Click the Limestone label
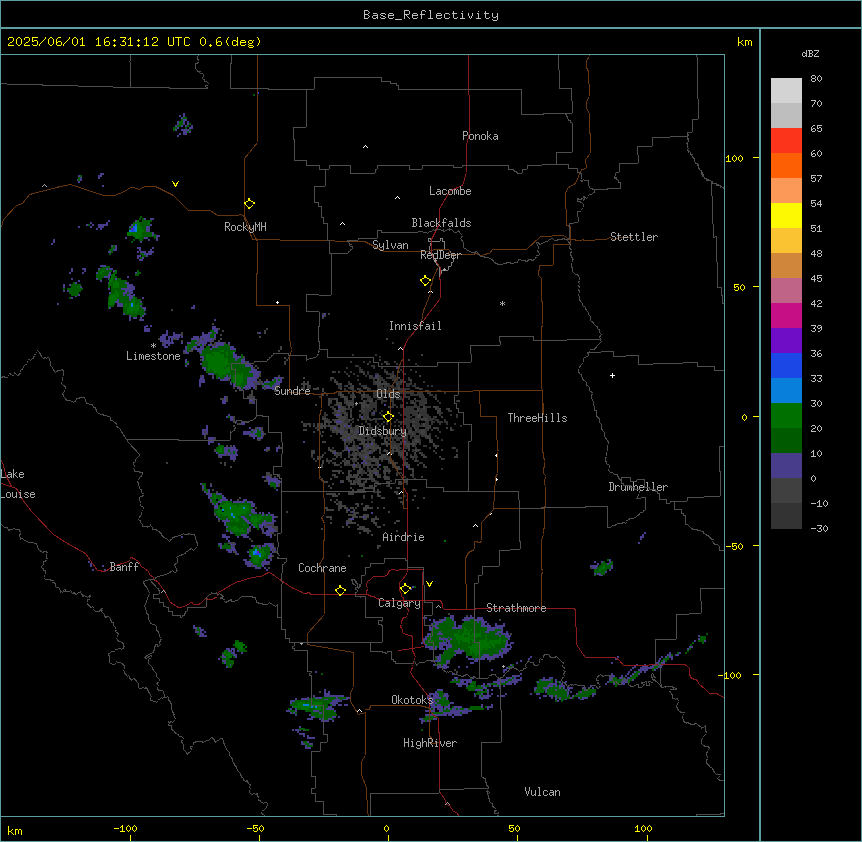This screenshot has width=862, height=842. [153, 356]
